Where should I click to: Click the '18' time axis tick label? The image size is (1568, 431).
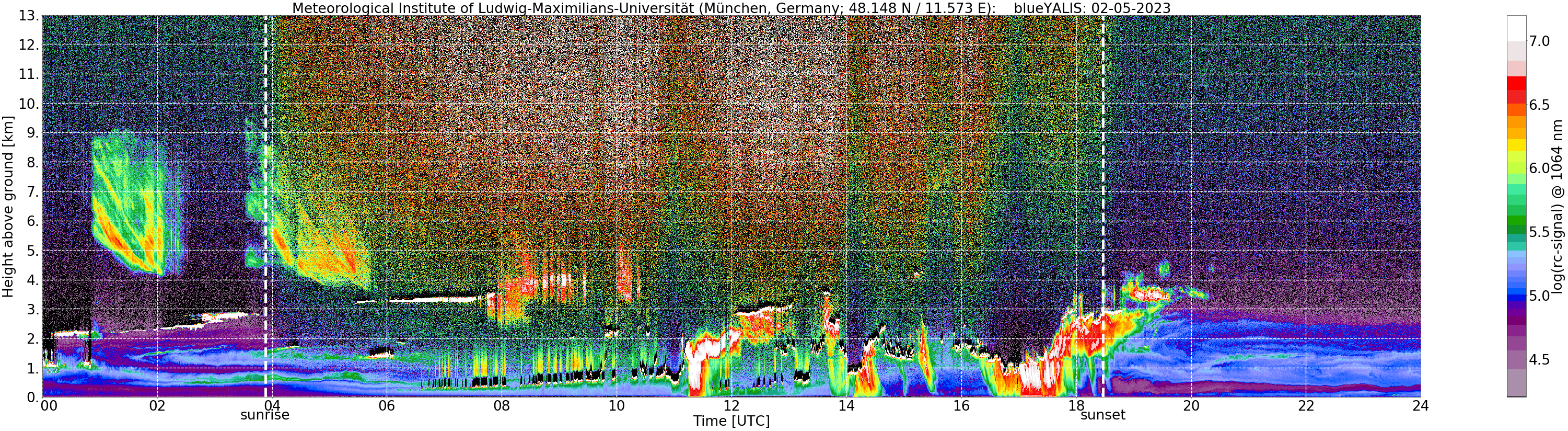point(1076,406)
